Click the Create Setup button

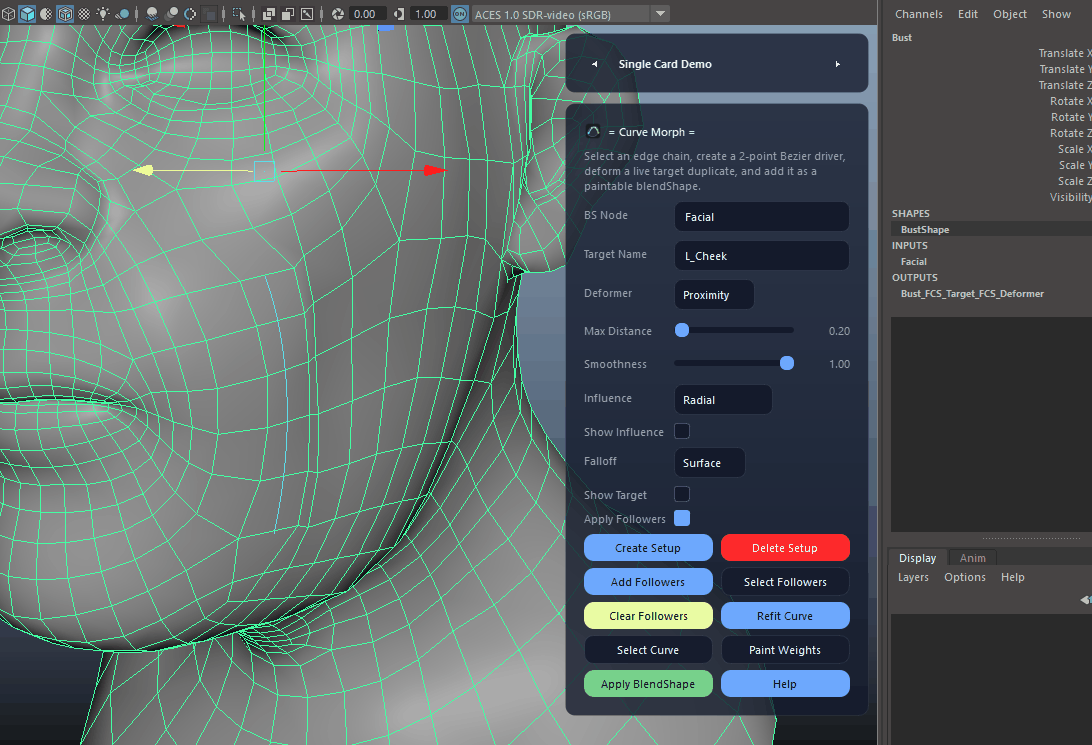click(648, 547)
